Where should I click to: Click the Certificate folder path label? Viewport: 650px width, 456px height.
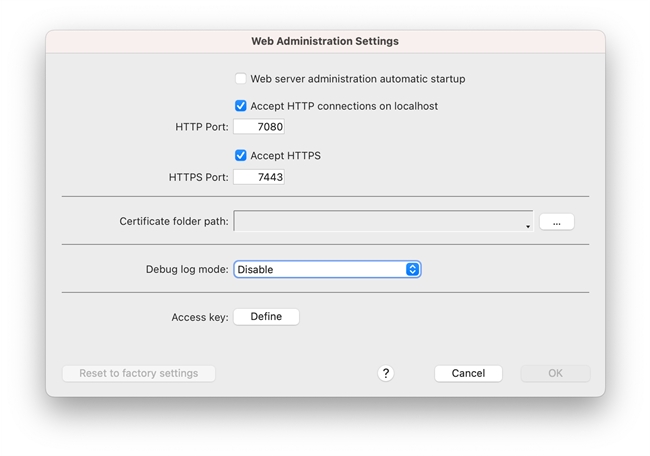[x=174, y=221]
